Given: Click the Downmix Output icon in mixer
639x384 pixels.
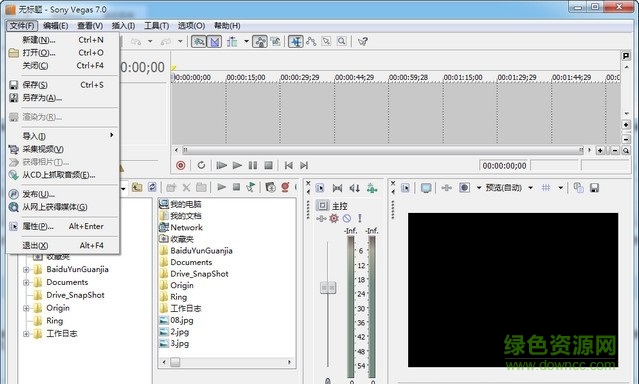Looking at the screenshot, I should point(337,188).
